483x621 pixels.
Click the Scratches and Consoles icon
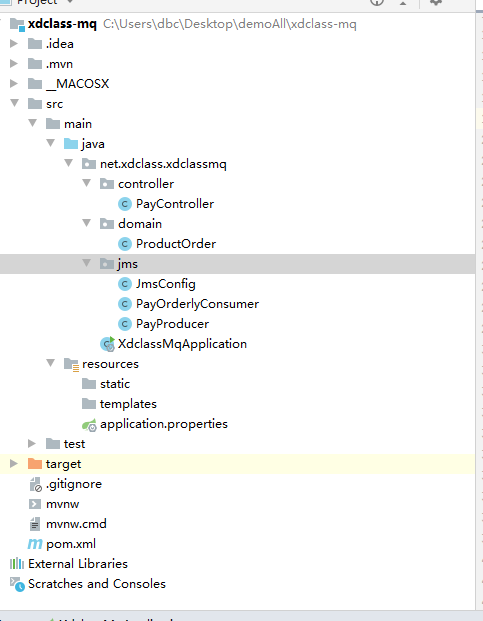[x=17, y=584]
